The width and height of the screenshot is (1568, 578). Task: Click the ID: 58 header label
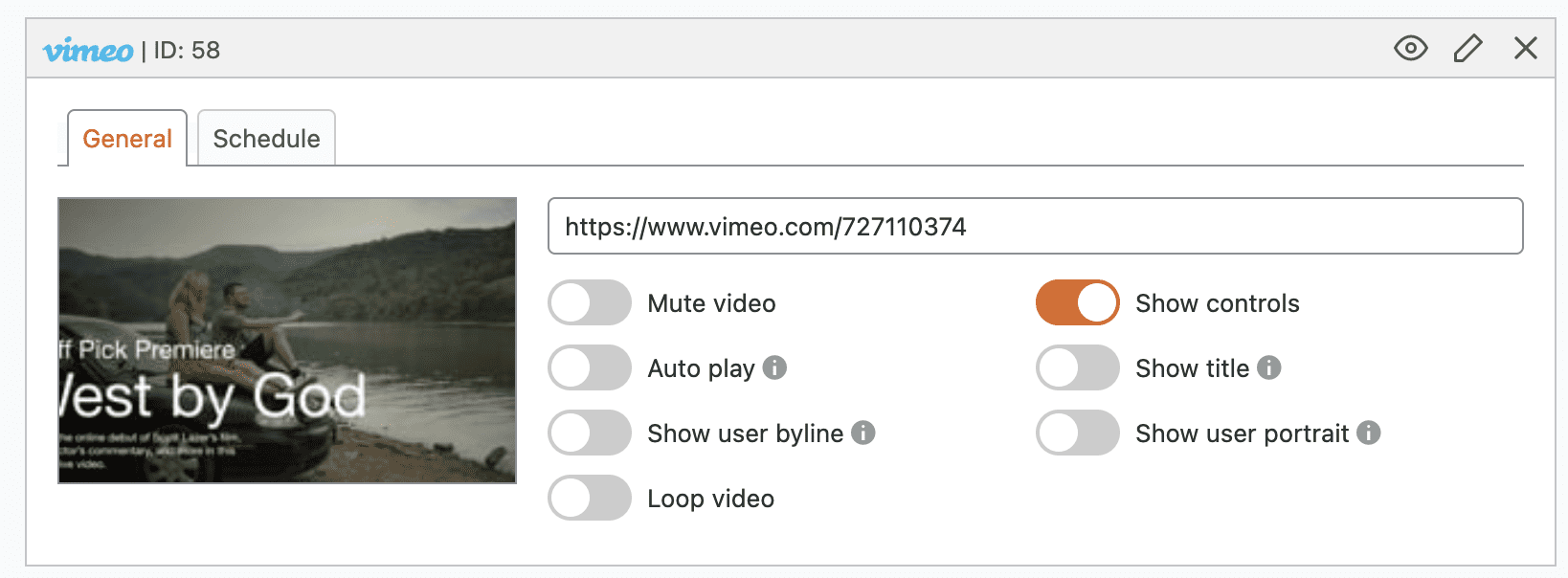(x=187, y=50)
